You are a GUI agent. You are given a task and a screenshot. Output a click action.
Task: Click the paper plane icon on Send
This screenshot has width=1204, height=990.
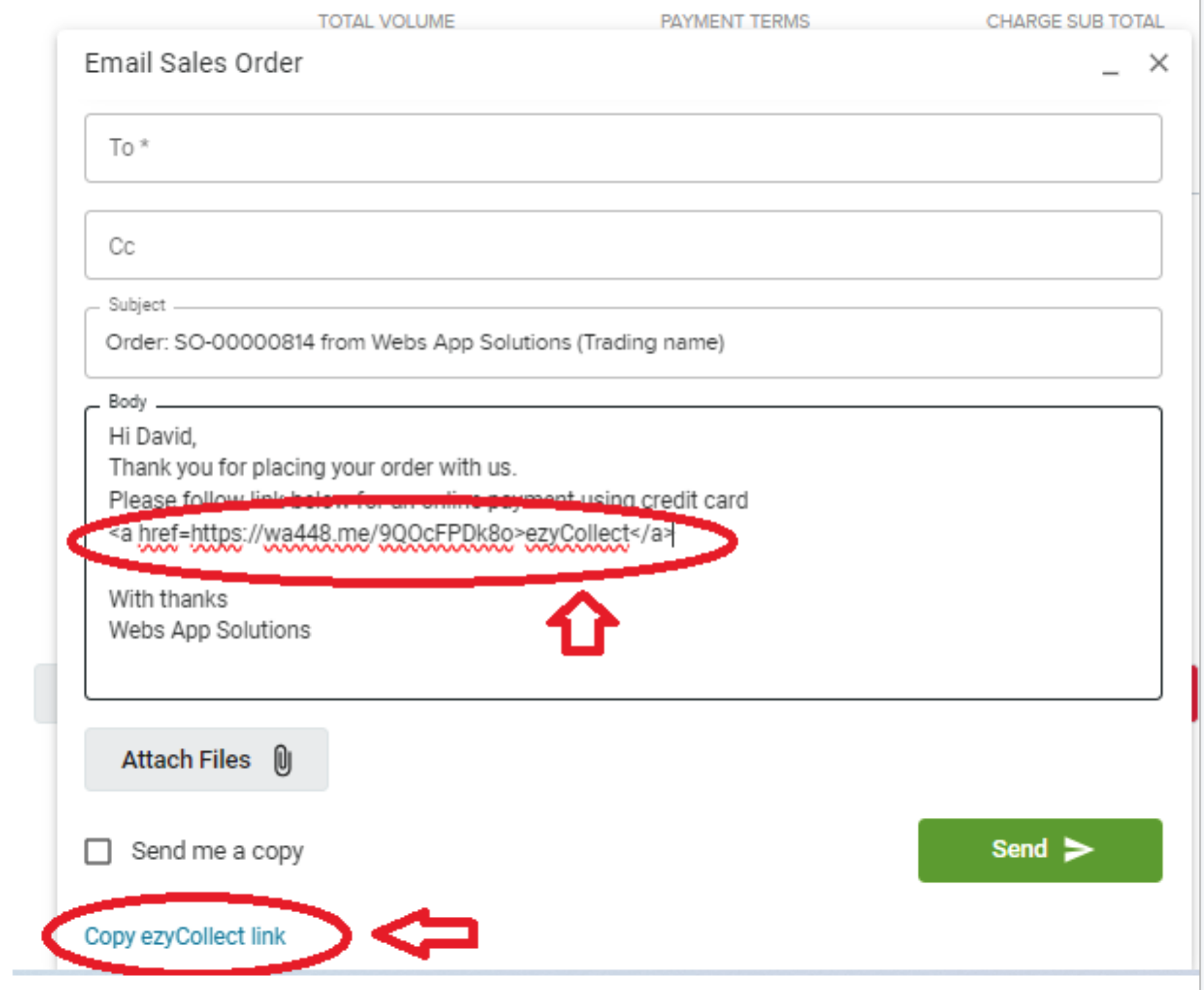click(1079, 850)
